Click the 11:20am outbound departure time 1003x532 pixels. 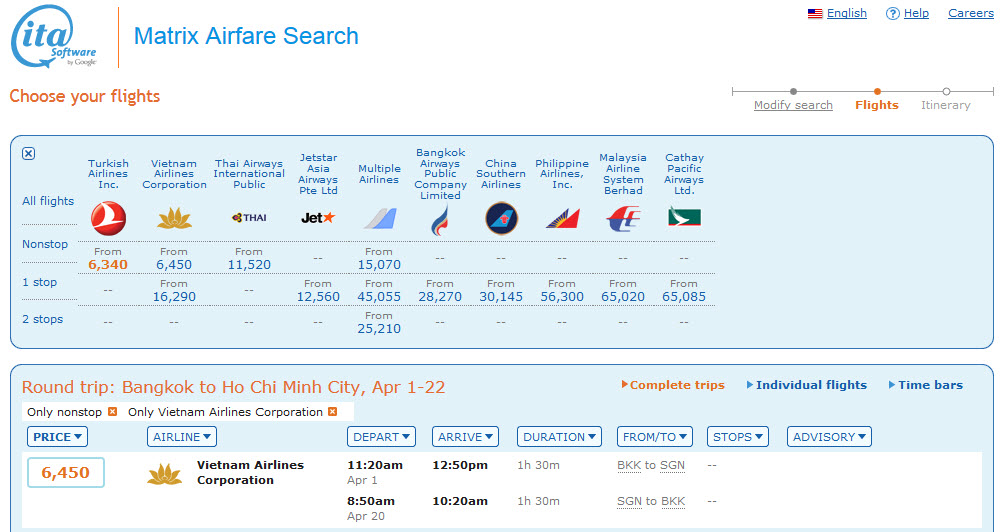375,465
